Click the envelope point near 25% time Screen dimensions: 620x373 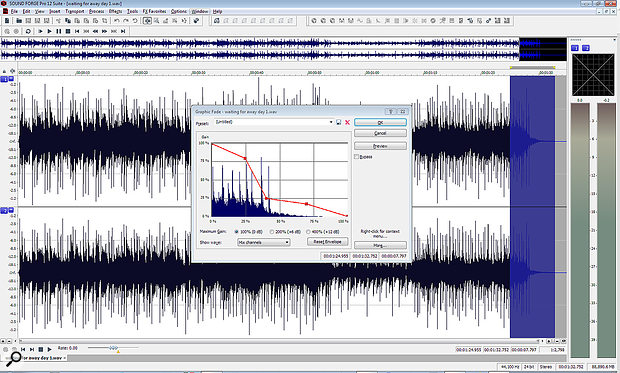(245, 158)
